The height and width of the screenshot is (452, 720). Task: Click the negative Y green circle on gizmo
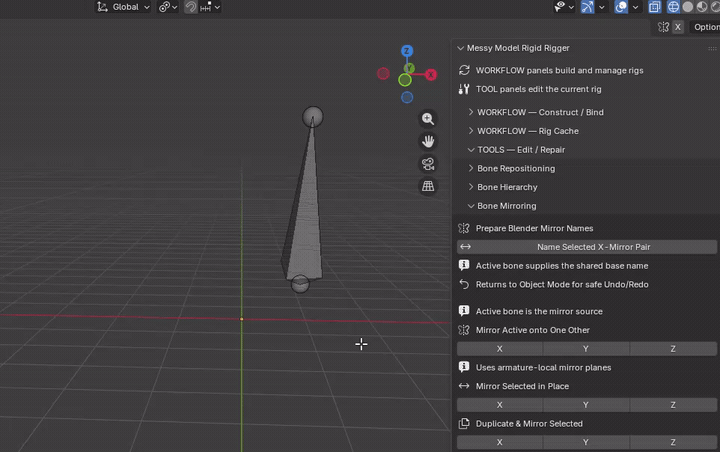click(405, 80)
